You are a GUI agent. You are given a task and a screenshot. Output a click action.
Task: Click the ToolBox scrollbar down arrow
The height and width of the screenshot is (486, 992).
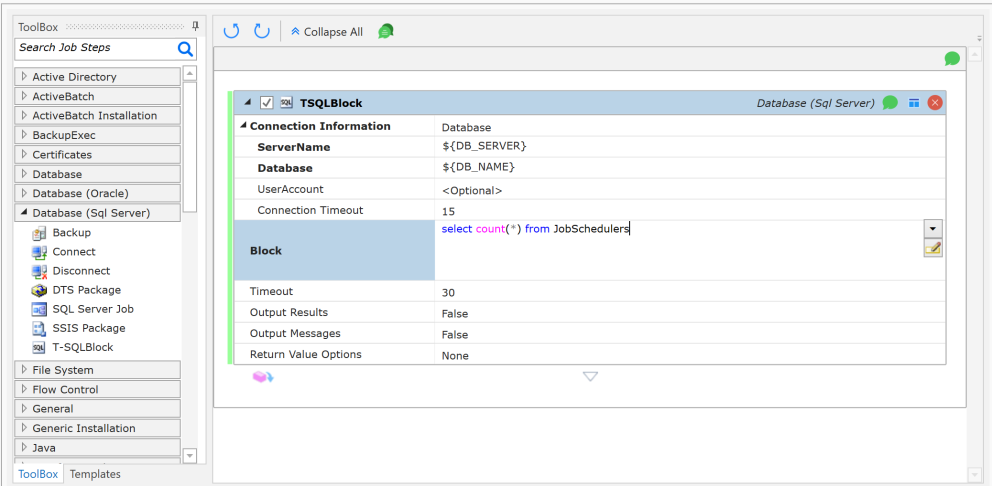[x=190, y=455]
